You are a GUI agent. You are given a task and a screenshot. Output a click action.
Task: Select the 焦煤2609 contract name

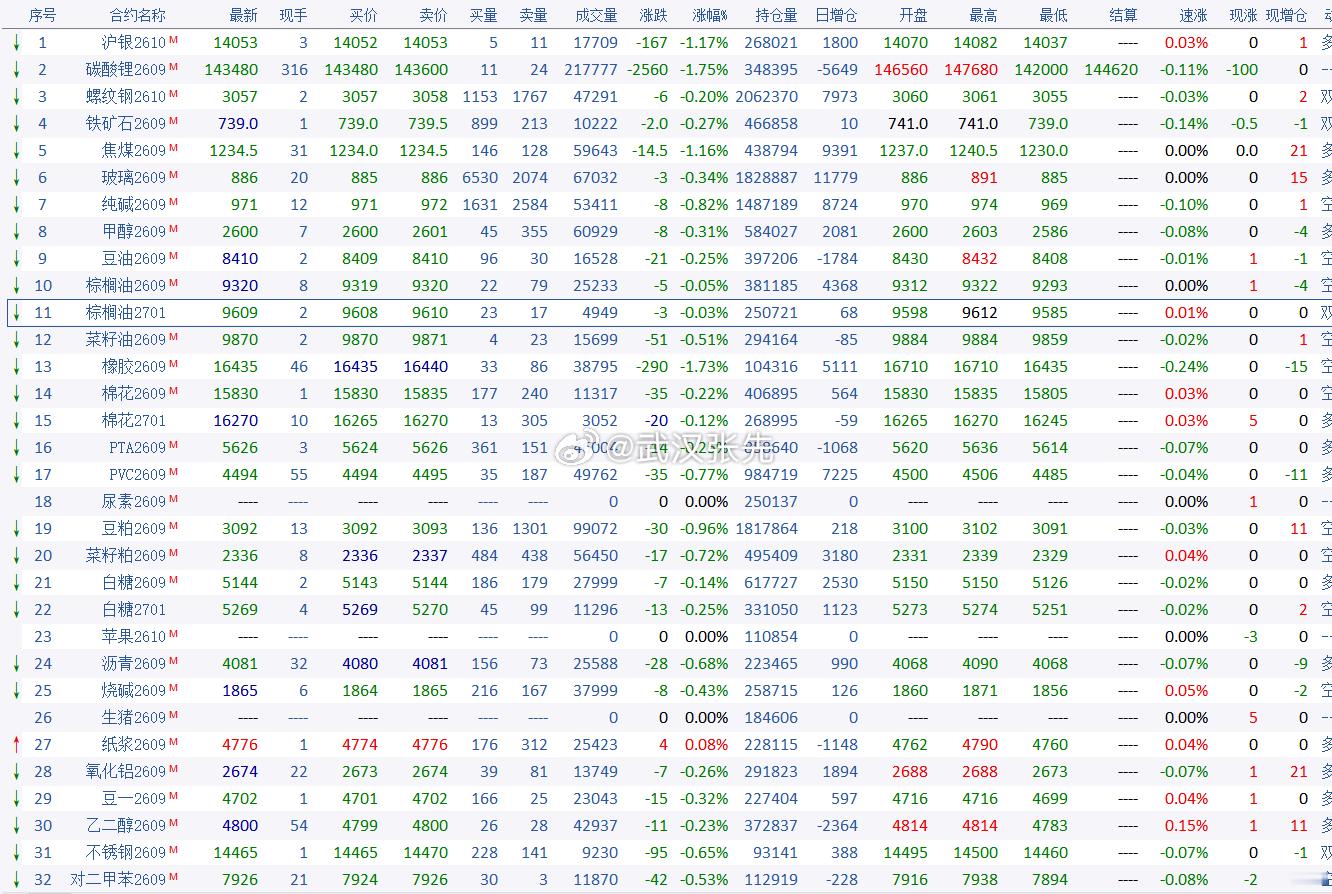pos(133,150)
